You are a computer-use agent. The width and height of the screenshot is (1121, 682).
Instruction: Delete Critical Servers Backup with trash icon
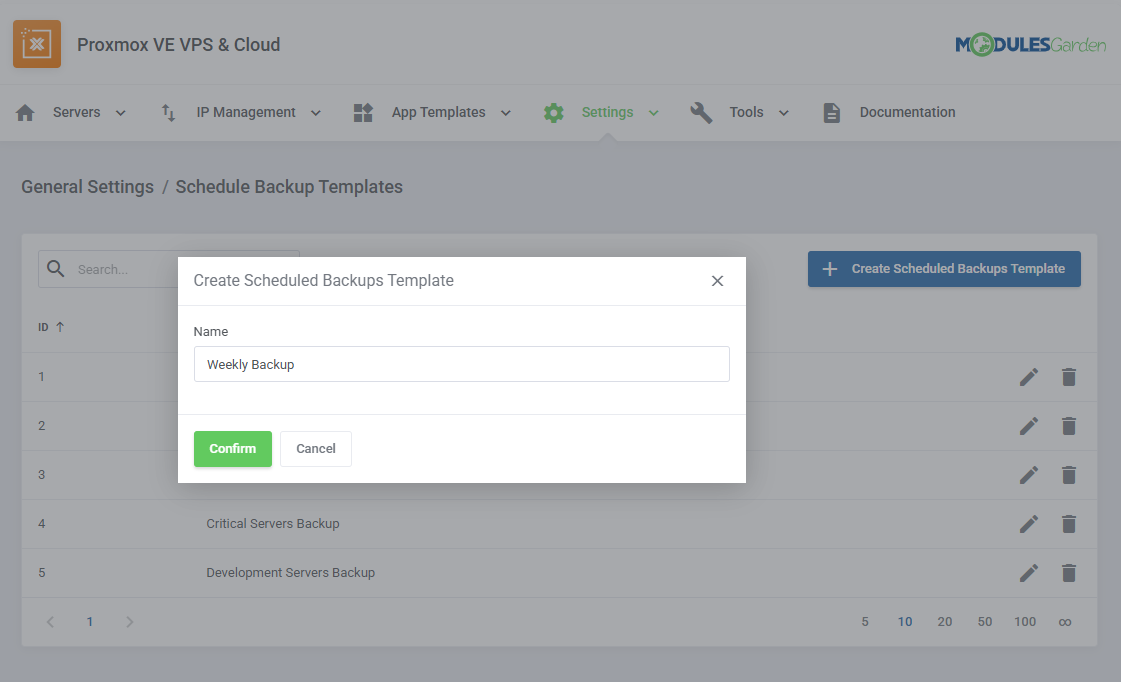tap(1069, 524)
